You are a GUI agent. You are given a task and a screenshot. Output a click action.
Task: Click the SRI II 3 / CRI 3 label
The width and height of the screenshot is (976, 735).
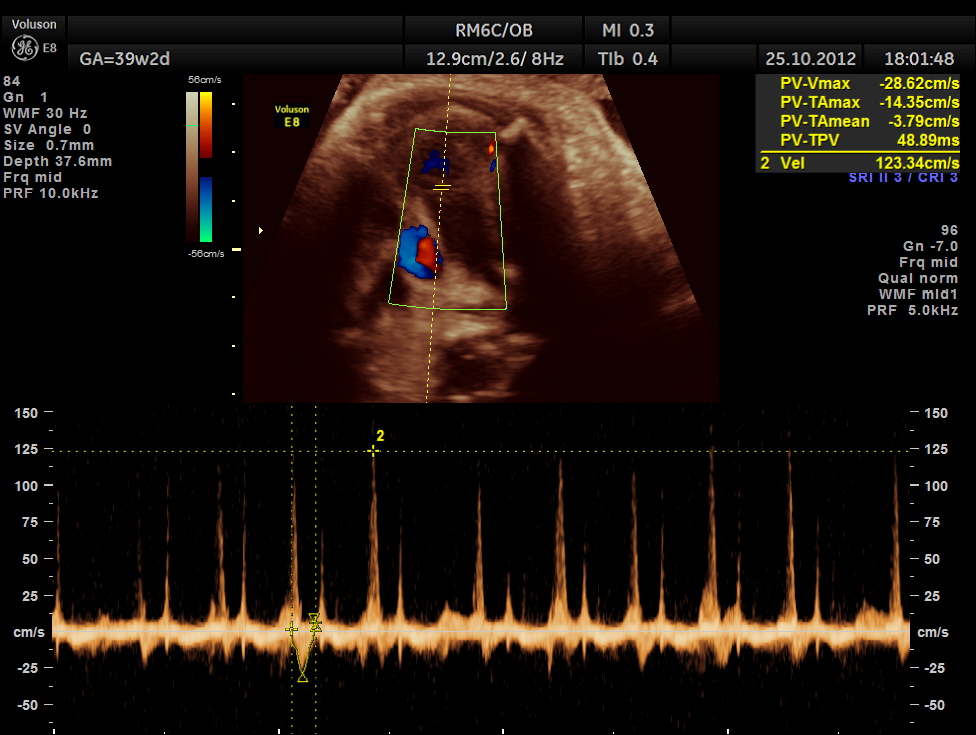point(902,178)
